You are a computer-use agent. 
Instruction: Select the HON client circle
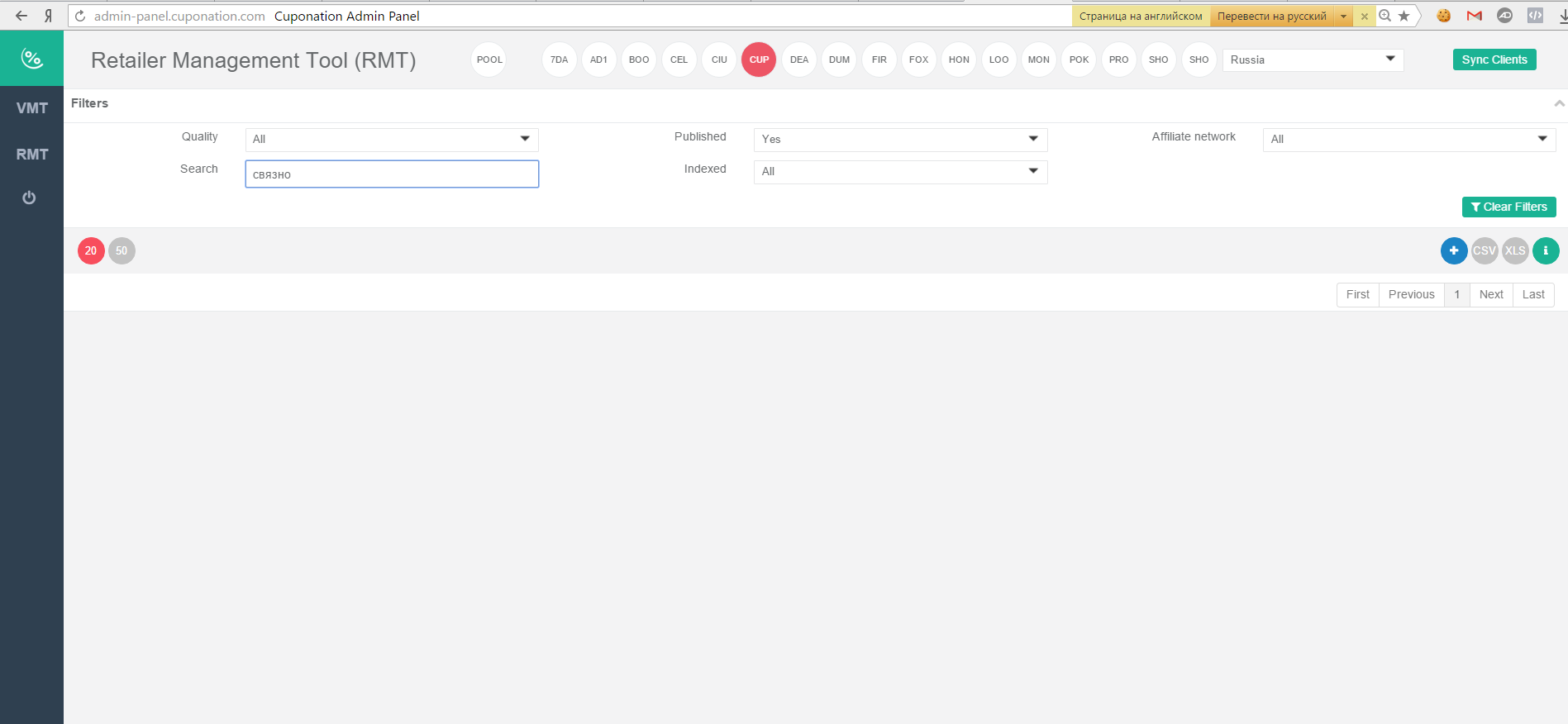(959, 60)
